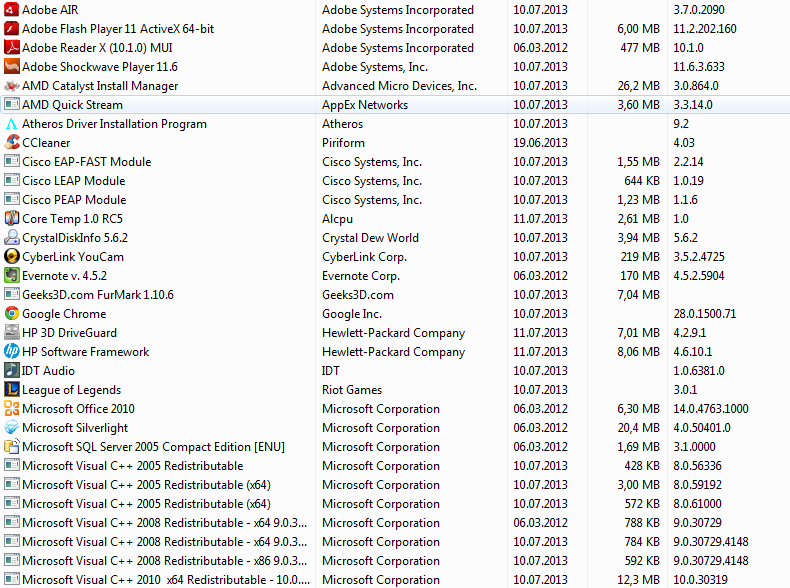Click the version number 3.7.0.2090
This screenshot has width=790, height=588.
[x=699, y=10]
